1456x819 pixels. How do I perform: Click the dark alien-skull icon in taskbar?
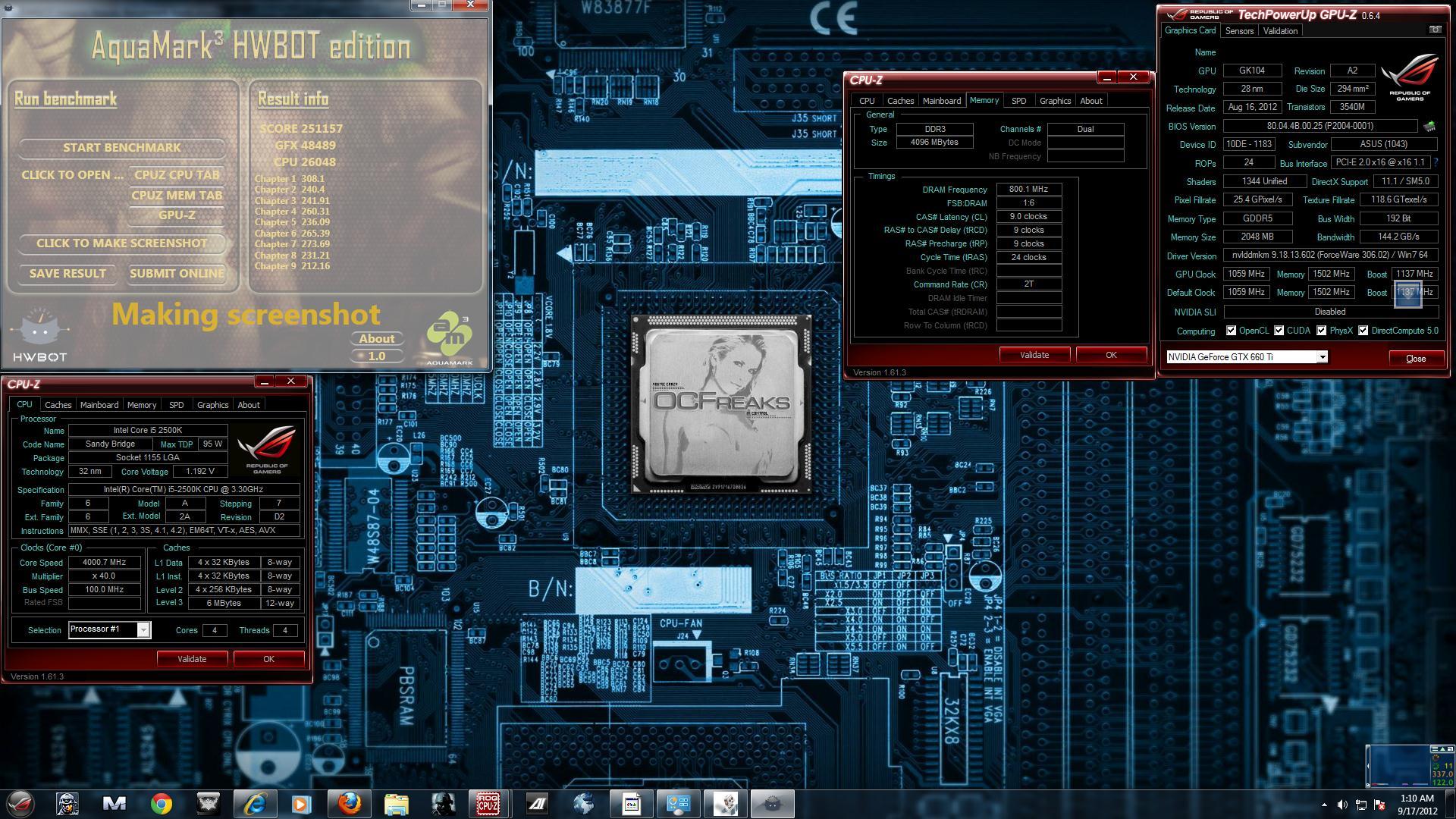[x=208, y=804]
